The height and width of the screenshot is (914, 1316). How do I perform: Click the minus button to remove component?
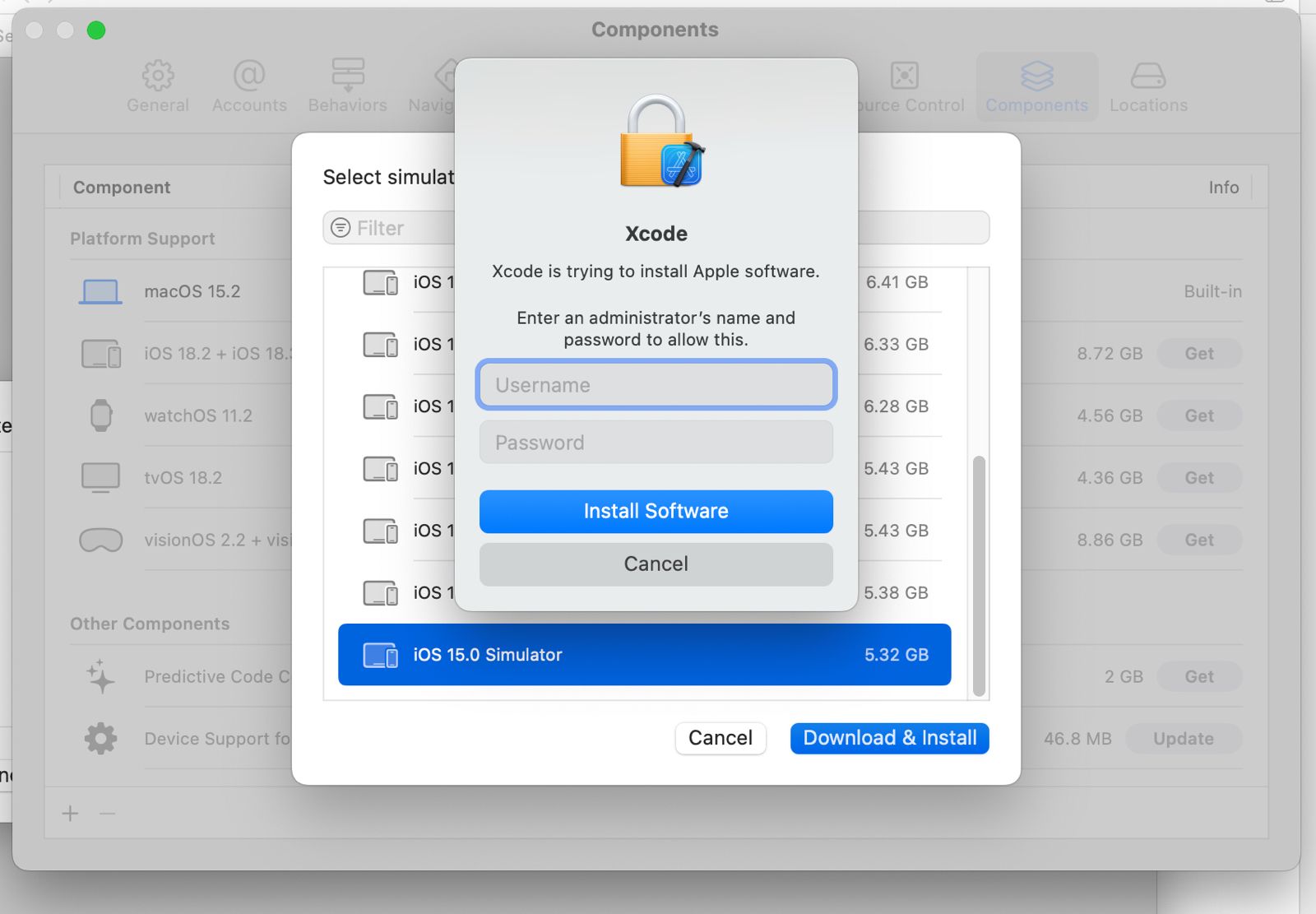pyautogui.click(x=107, y=814)
